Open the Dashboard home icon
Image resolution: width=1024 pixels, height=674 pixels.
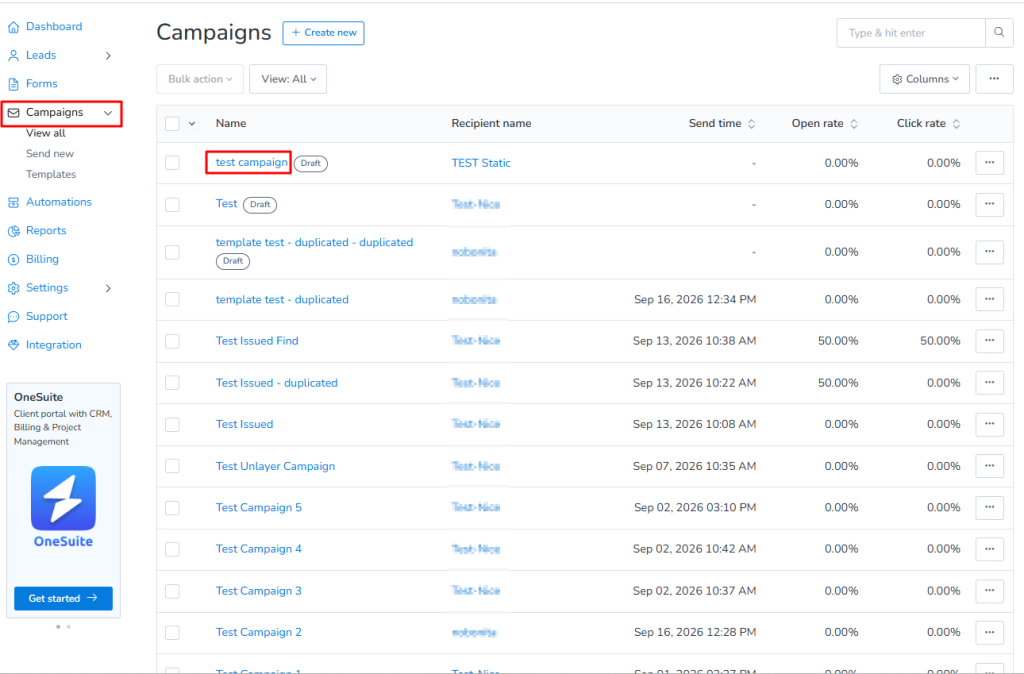coord(13,27)
